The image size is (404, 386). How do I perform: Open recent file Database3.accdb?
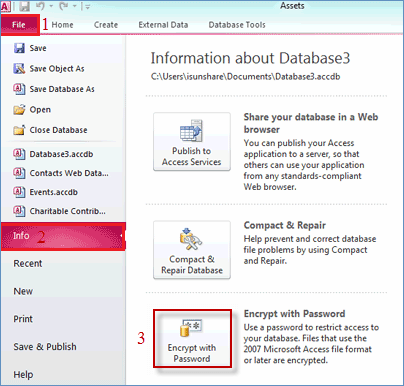(x=61, y=154)
